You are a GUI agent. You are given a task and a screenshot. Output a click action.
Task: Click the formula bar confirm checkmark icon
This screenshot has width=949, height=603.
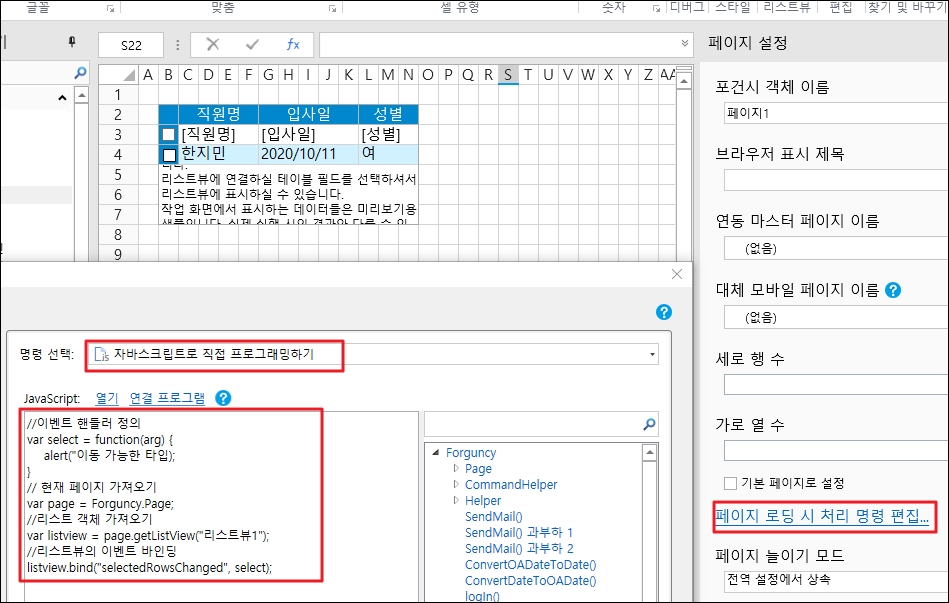[252, 45]
